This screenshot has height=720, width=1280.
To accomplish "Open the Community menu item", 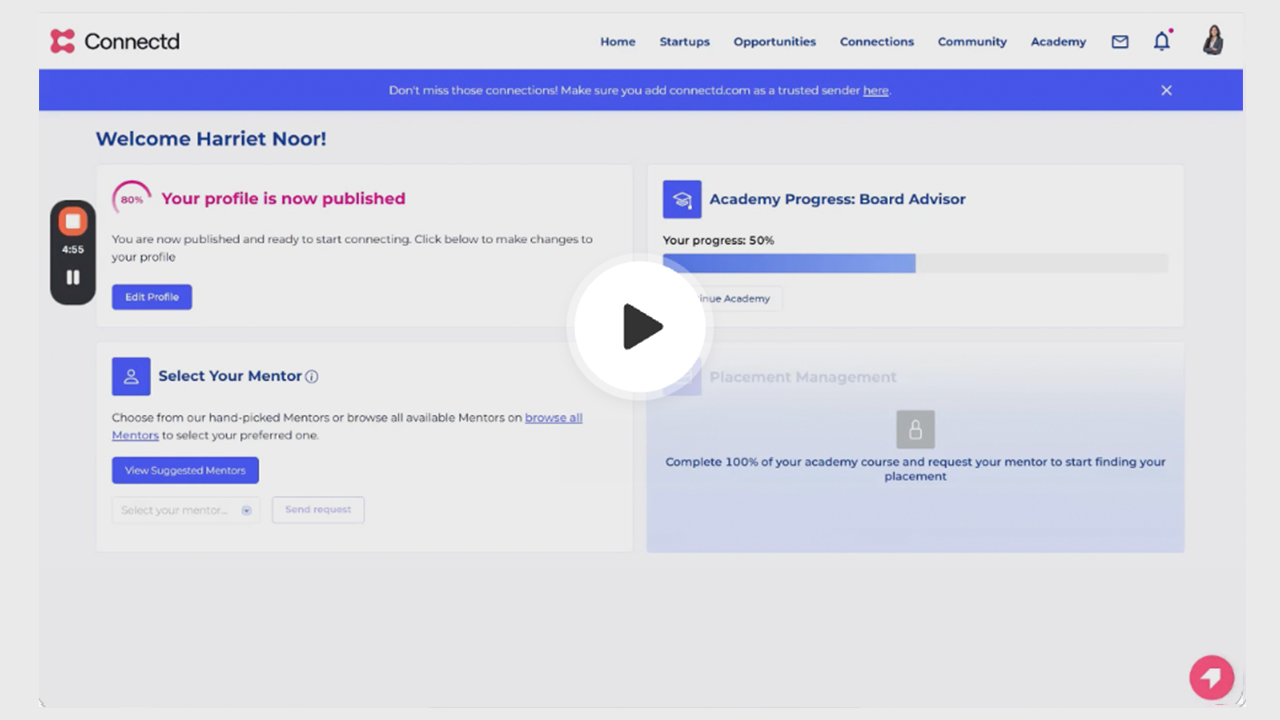I will click(972, 42).
